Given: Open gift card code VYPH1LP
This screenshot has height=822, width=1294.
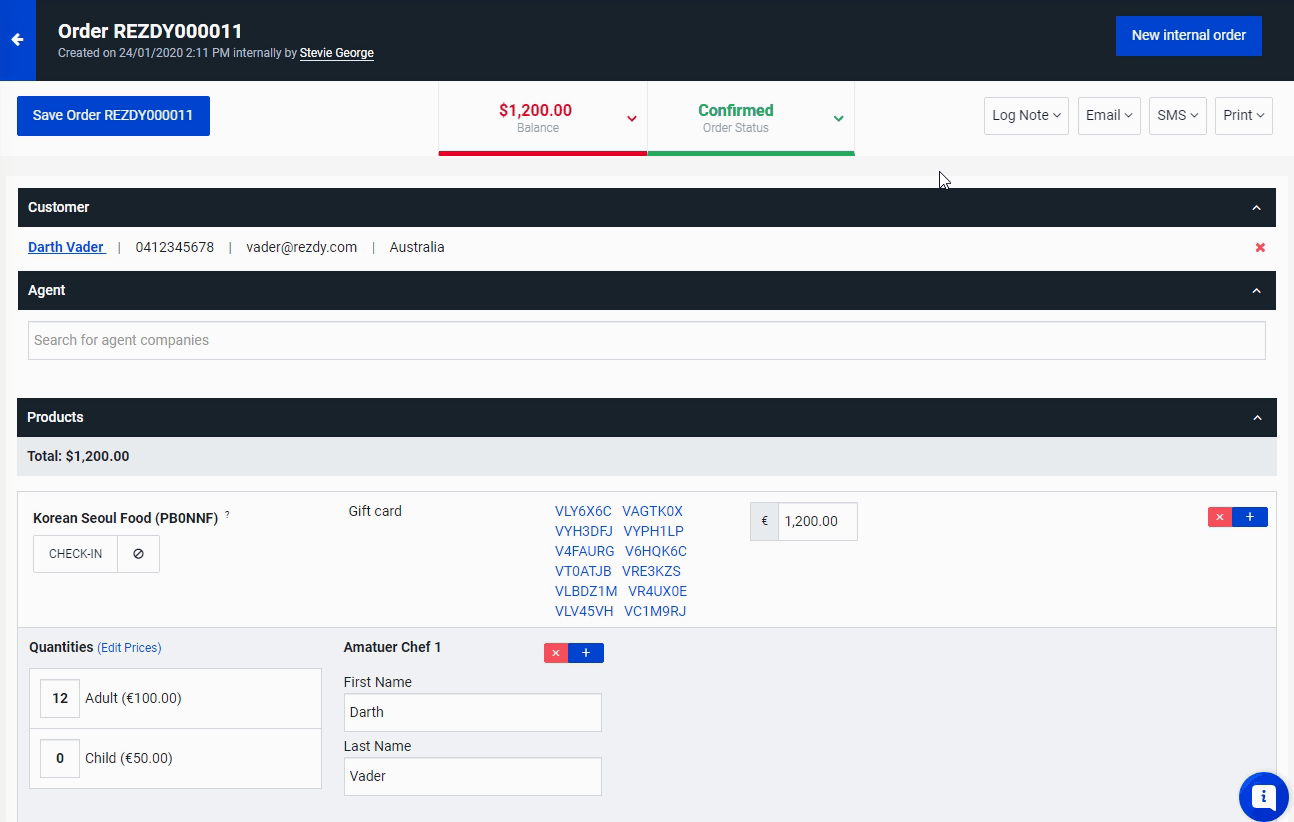Looking at the screenshot, I should tap(653, 531).
